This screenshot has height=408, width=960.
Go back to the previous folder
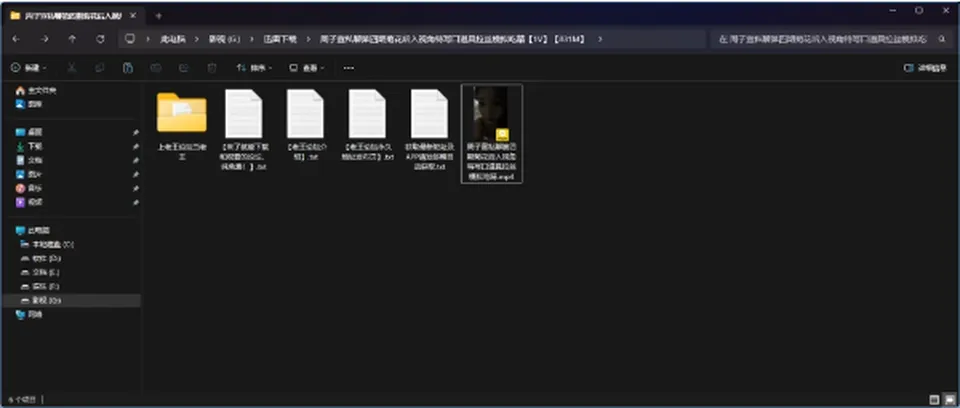[17, 39]
